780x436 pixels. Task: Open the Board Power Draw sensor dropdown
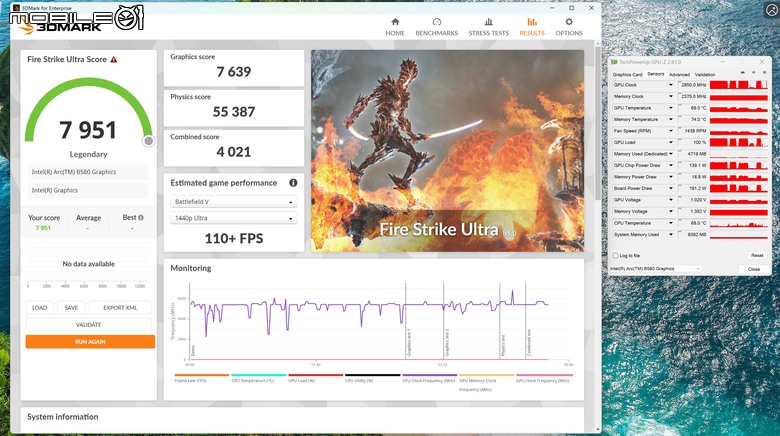(671, 188)
